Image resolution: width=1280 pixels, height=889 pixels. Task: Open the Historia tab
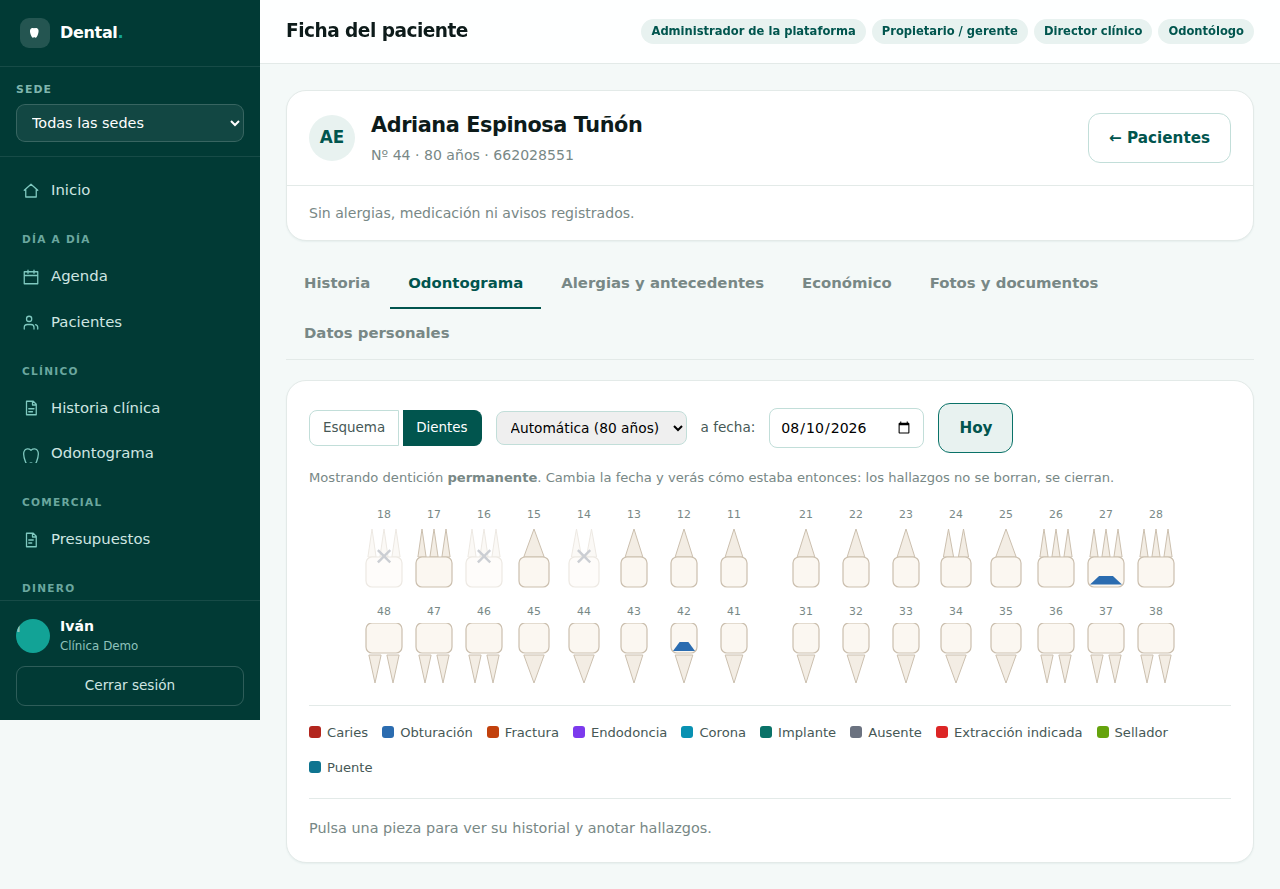coord(337,283)
